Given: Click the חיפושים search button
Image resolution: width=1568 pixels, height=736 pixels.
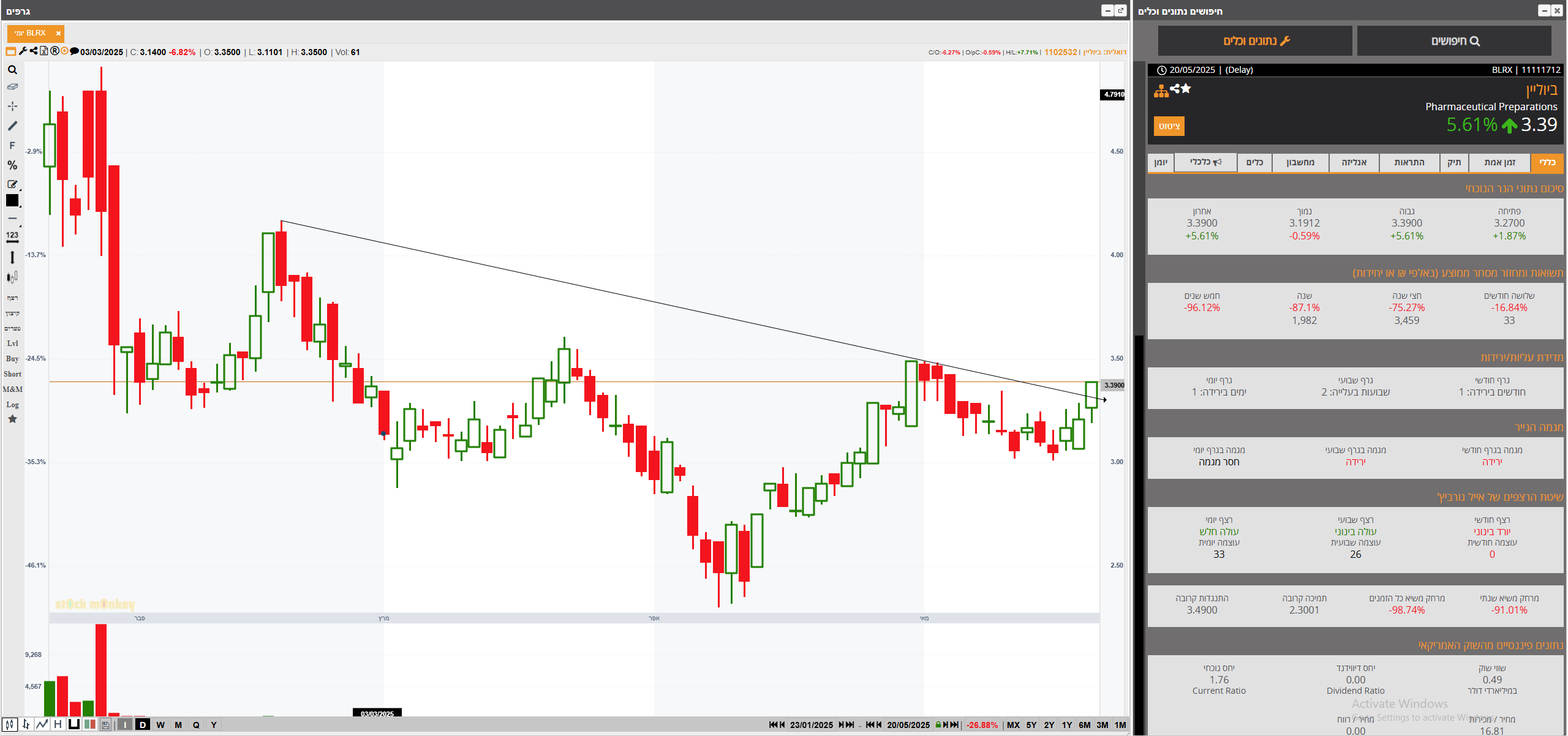Looking at the screenshot, I should click(1454, 41).
